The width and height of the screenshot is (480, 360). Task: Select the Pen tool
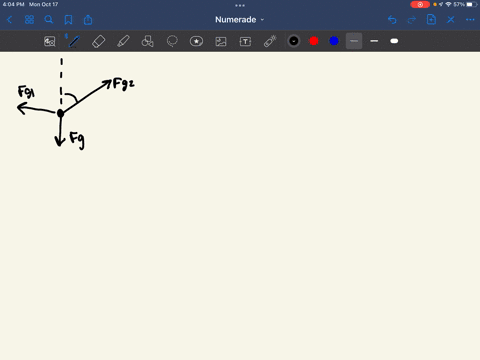coord(74,41)
